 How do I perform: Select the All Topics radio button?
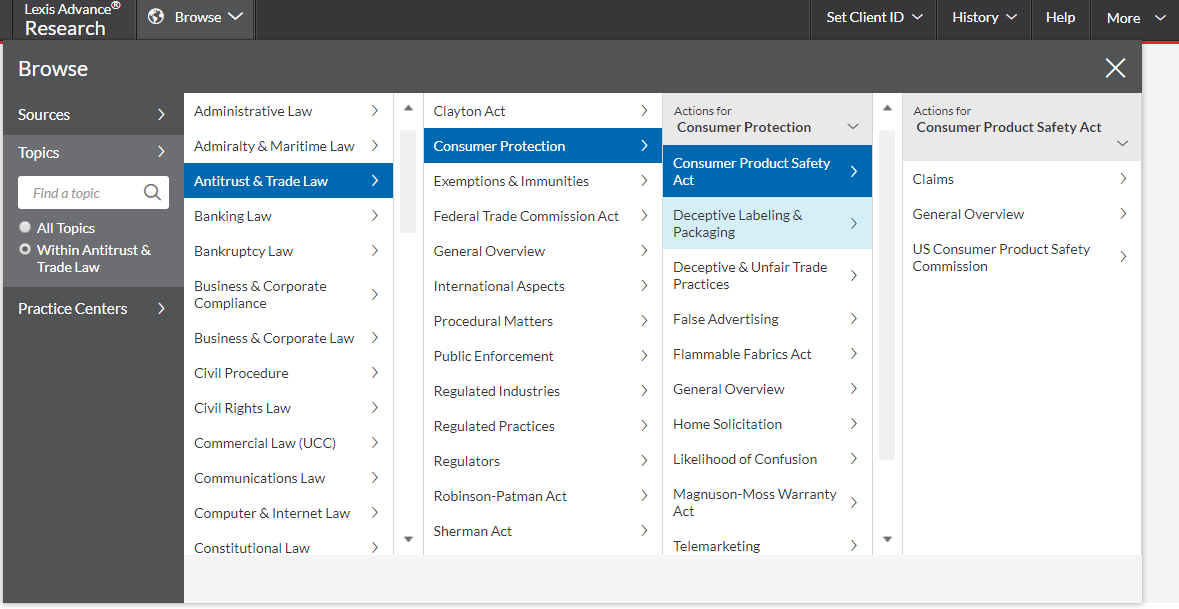[x=25, y=227]
